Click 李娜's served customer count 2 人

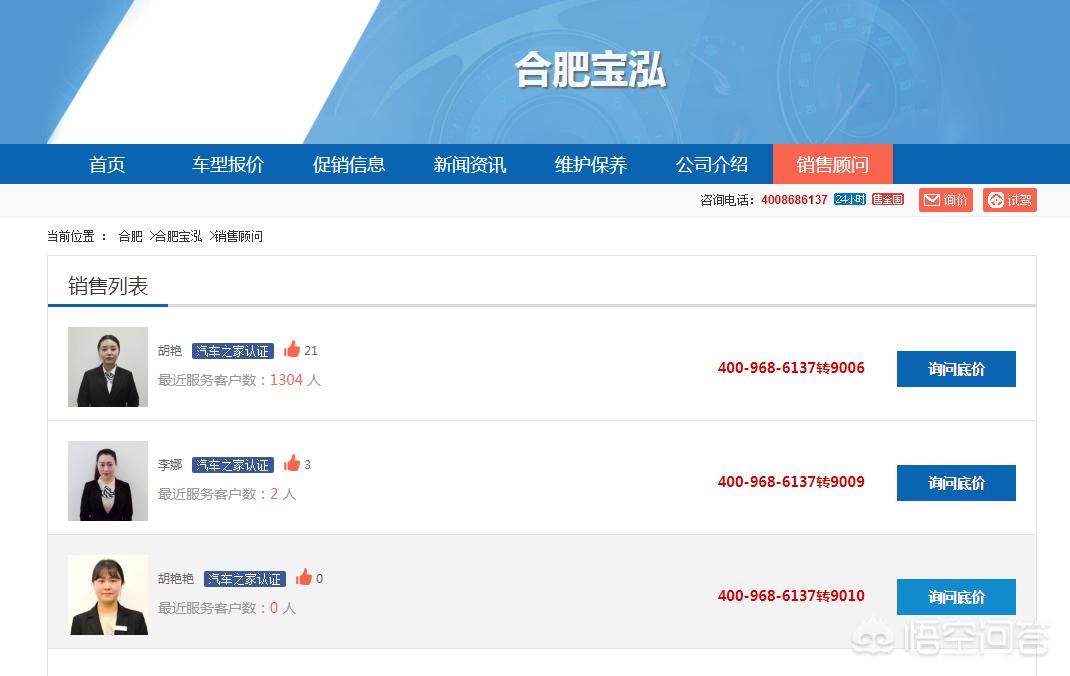(x=283, y=494)
